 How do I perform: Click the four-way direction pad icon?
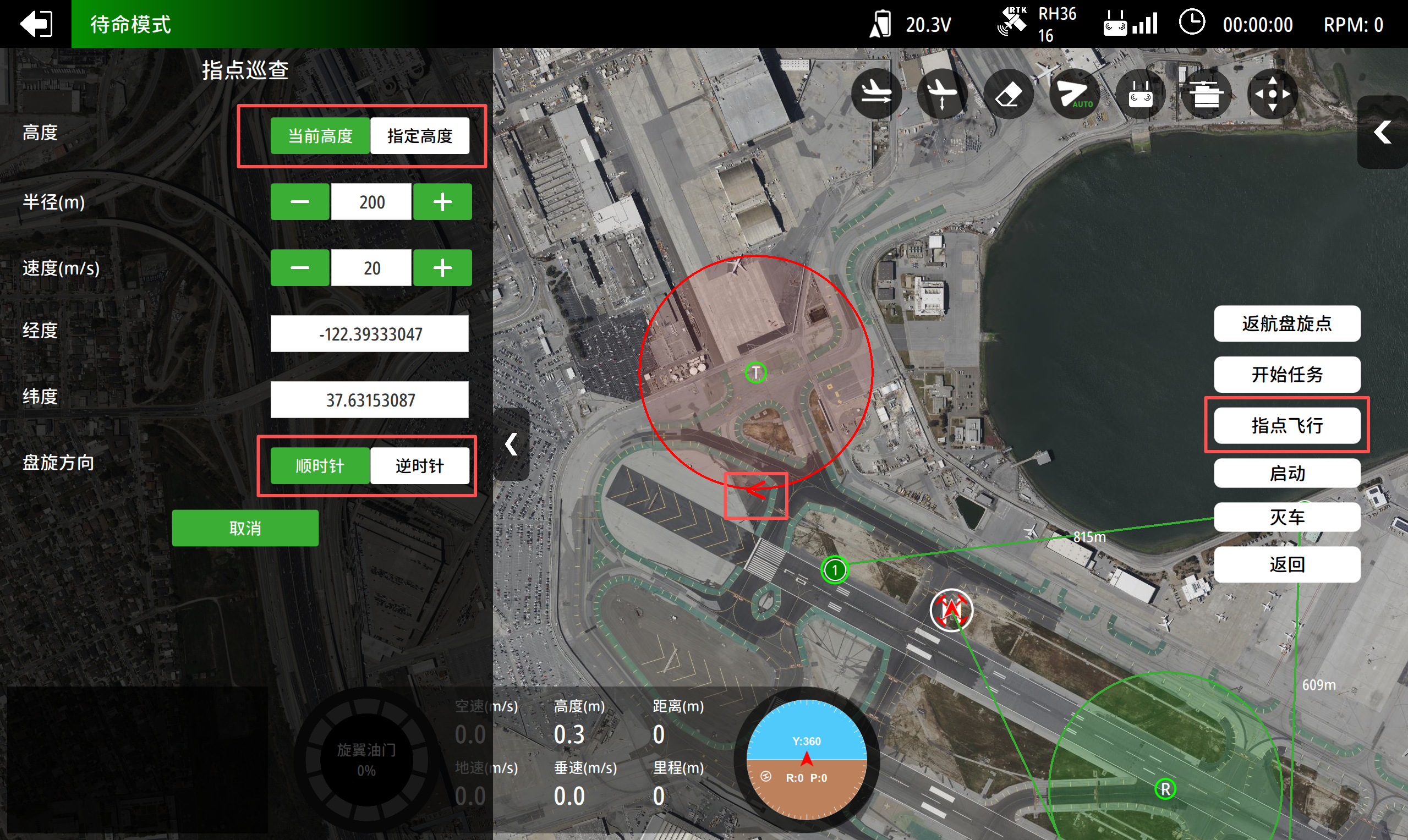coord(1272,94)
